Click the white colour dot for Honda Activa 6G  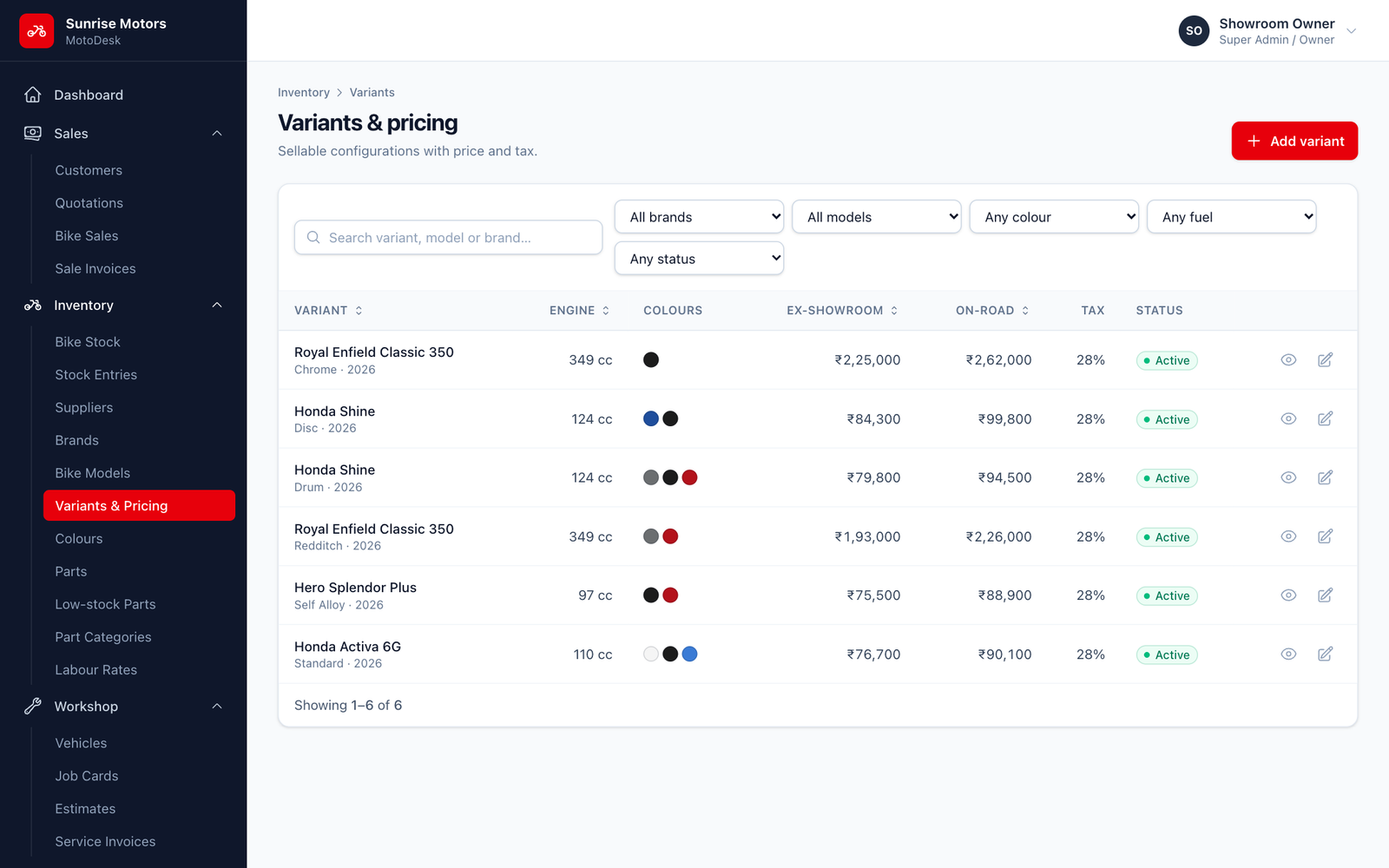pos(651,654)
